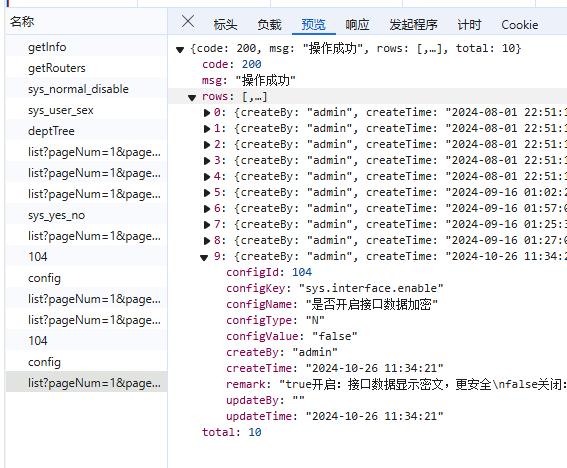Click the code: 200 line
Screen dimensions: 567x468
[231, 64]
